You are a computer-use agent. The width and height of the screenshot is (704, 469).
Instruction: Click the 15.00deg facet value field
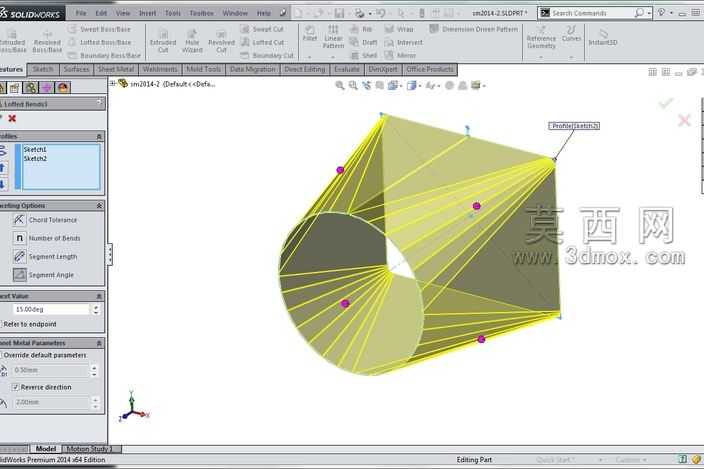pyautogui.click(x=51, y=309)
